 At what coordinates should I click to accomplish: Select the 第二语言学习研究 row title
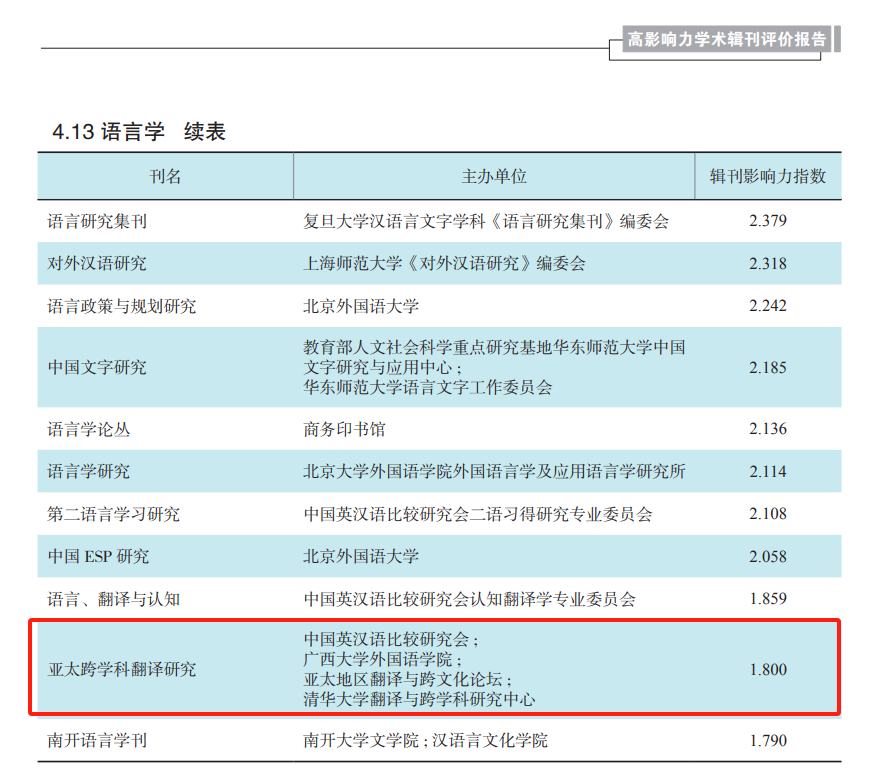[114, 514]
